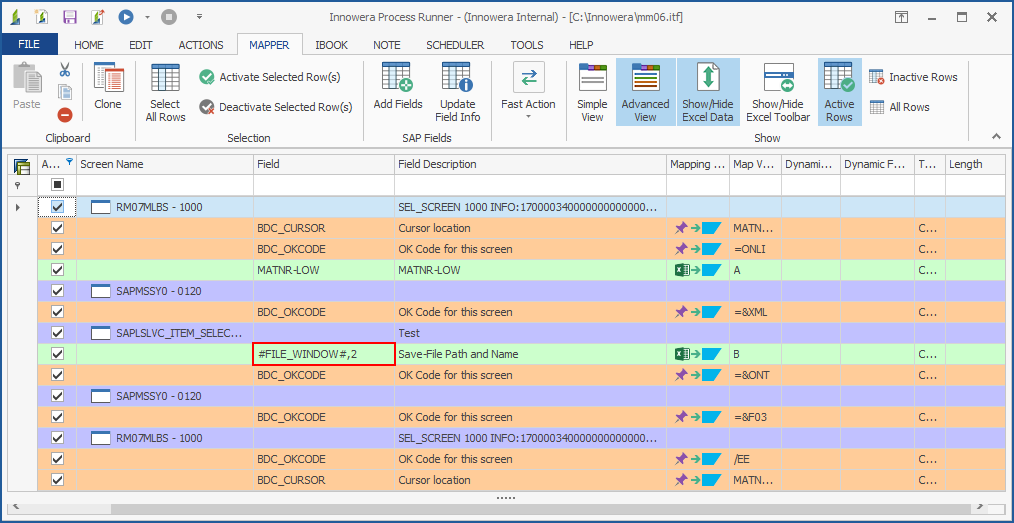Uncheck the MATNR-LOW row checkbox
The height and width of the screenshot is (523, 1014).
pos(57,270)
